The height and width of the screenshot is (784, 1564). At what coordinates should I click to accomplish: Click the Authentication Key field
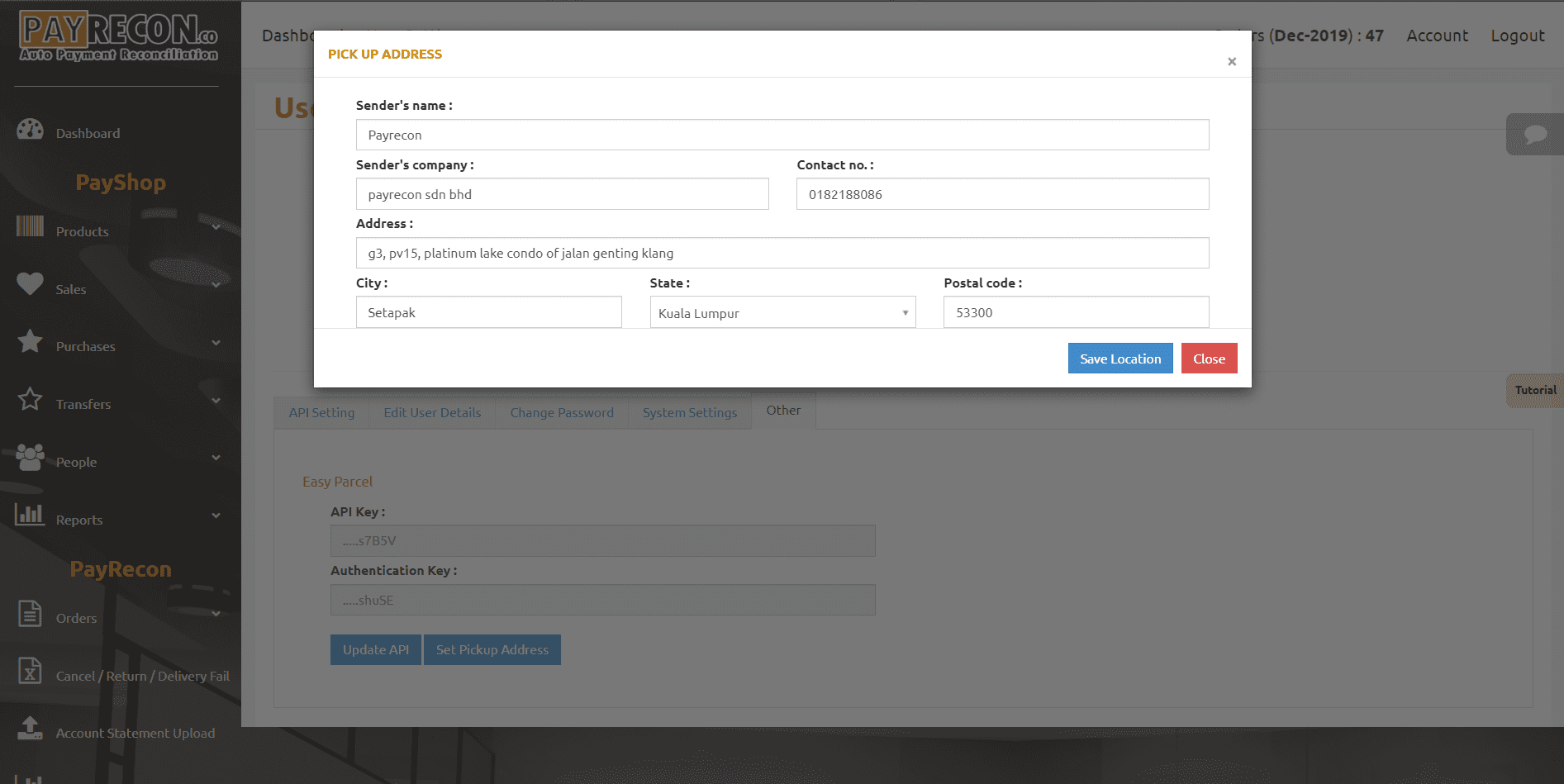(602, 600)
